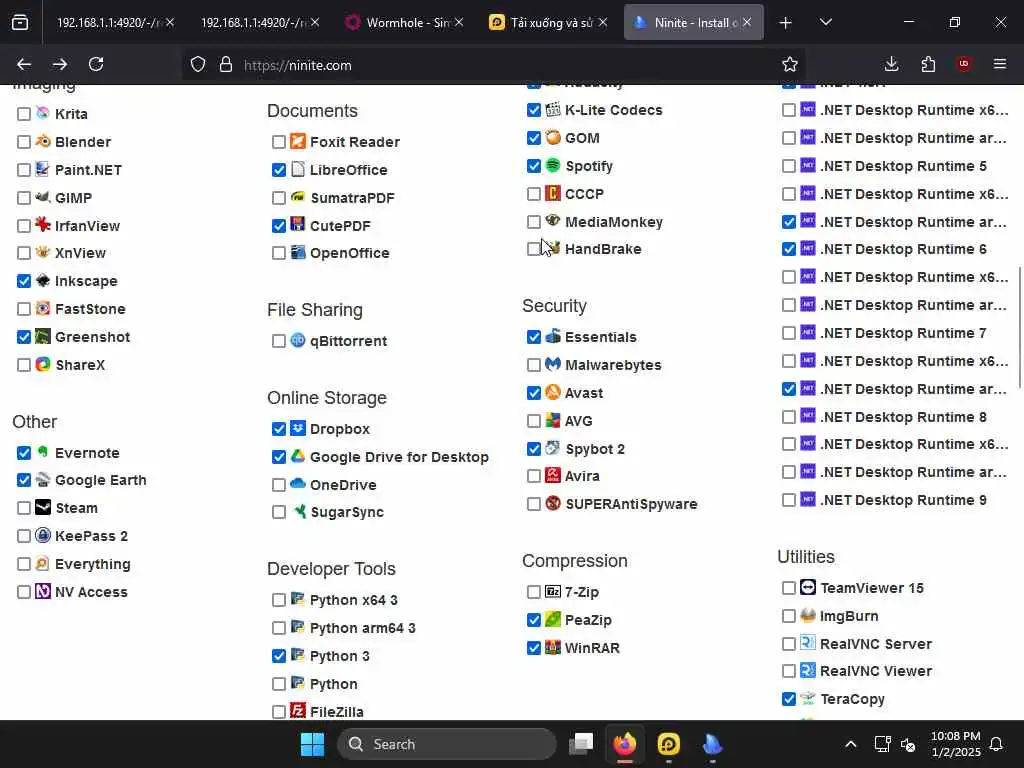The height and width of the screenshot is (768, 1024).
Task: Click the Malwarebytes icon
Action: tap(553, 364)
